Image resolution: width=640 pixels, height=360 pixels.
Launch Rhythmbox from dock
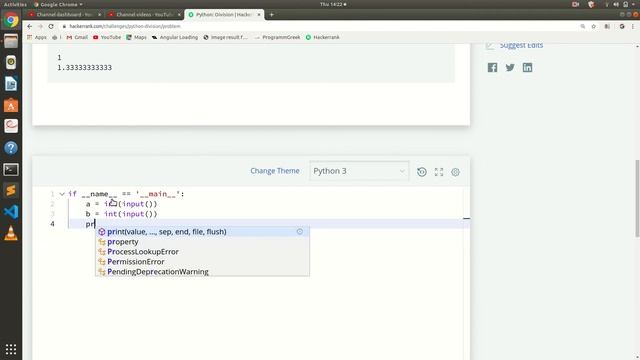click(x=11, y=62)
